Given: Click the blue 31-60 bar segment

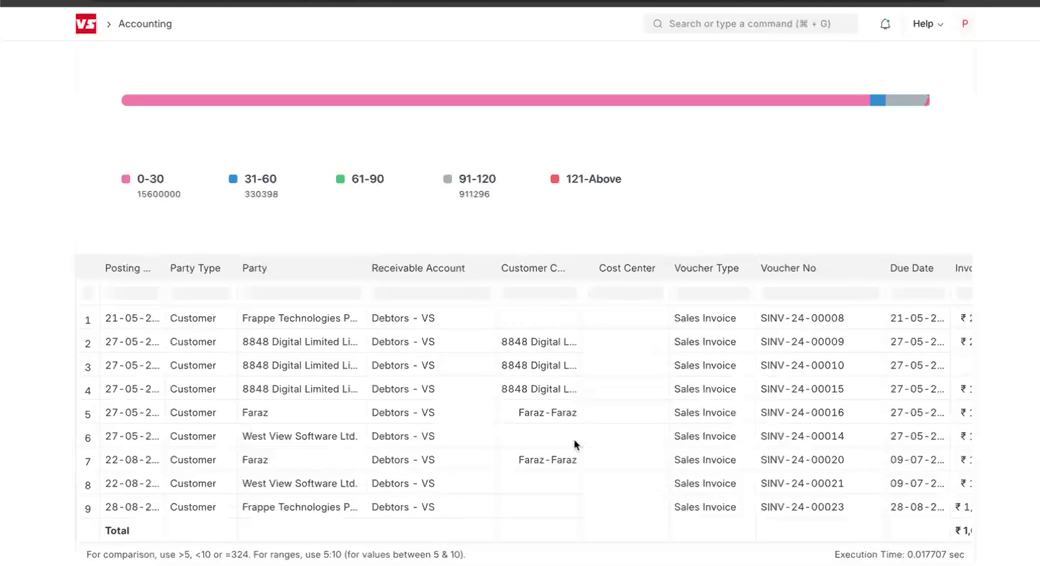Looking at the screenshot, I should click(878, 100).
